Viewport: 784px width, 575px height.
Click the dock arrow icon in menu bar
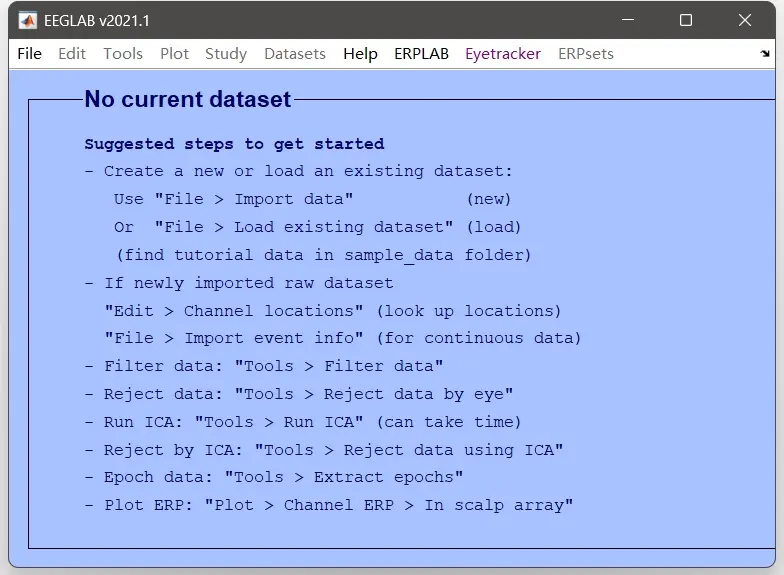[765, 54]
